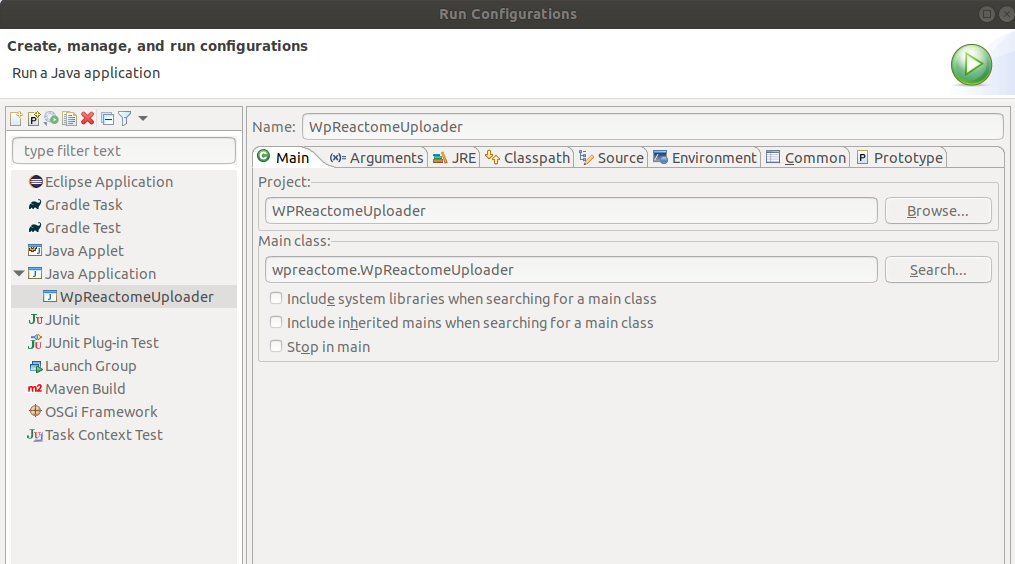Open the Prototype tab
Viewport: 1015px width, 564px height.
pos(899,157)
